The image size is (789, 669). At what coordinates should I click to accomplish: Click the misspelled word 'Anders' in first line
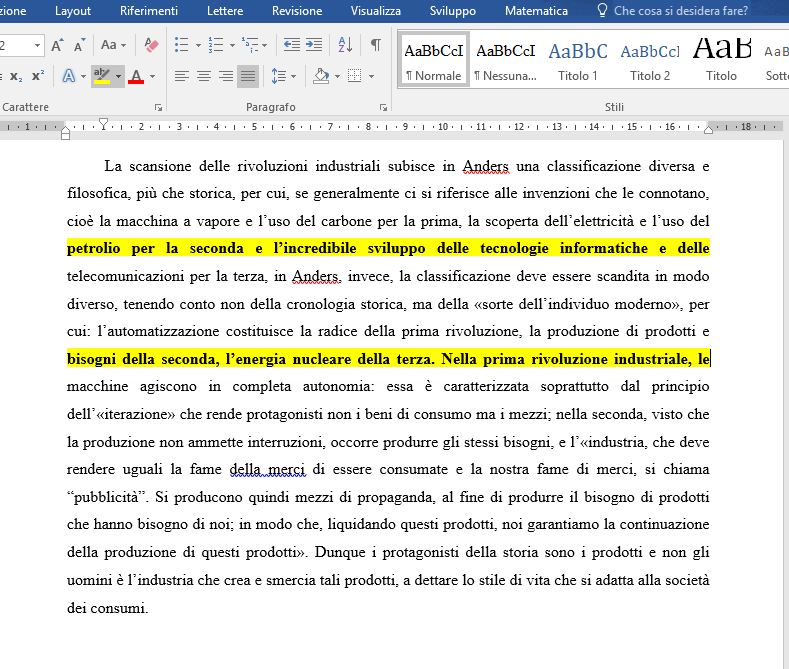click(x=486, y=166)
